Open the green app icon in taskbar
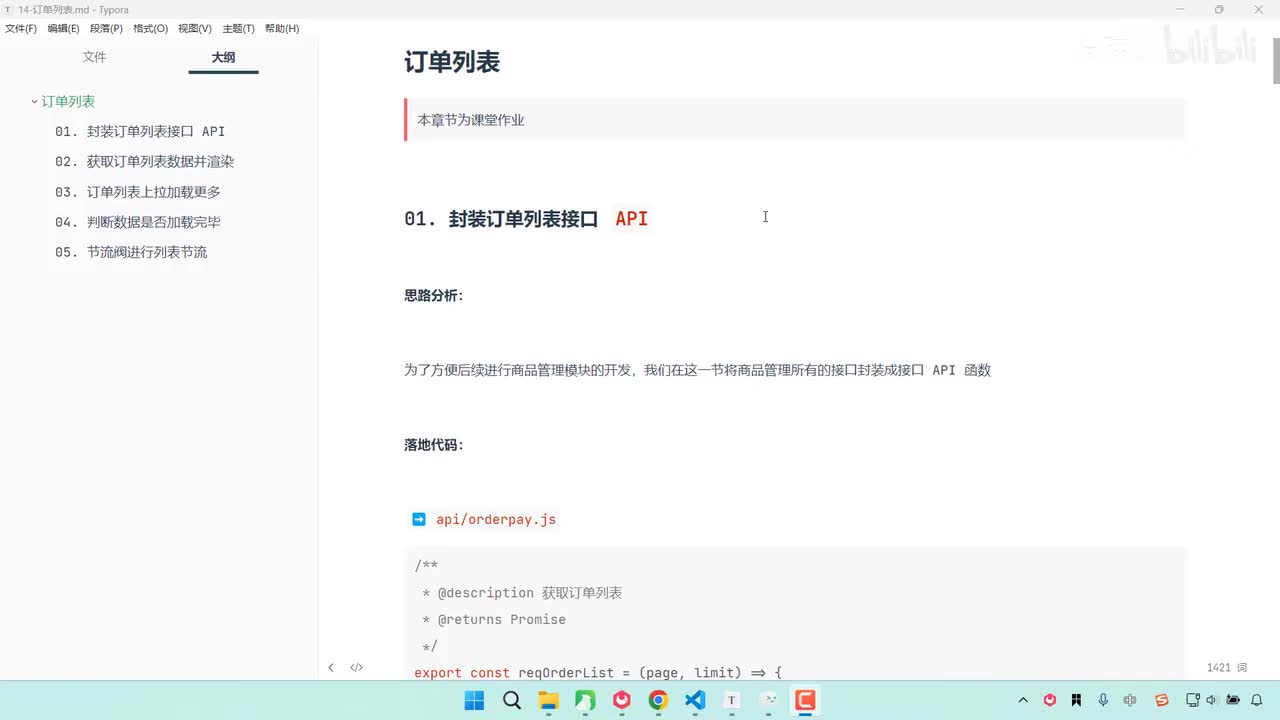The width and height of the screenshot is (1280, 720). [585, 700]
